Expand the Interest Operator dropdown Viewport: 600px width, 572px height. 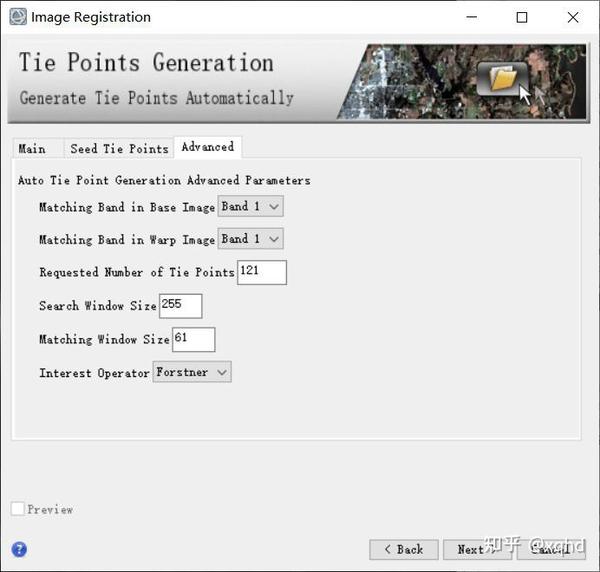[x=192, y=372]
